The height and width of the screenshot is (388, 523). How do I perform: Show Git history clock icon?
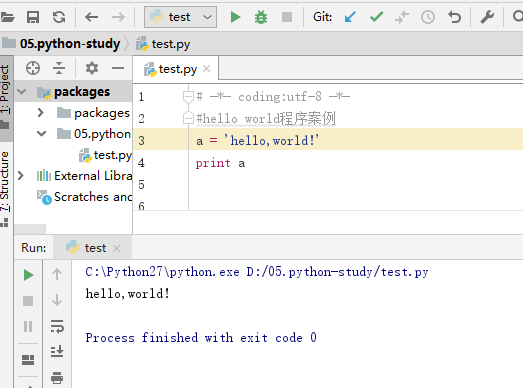(428, 17)
